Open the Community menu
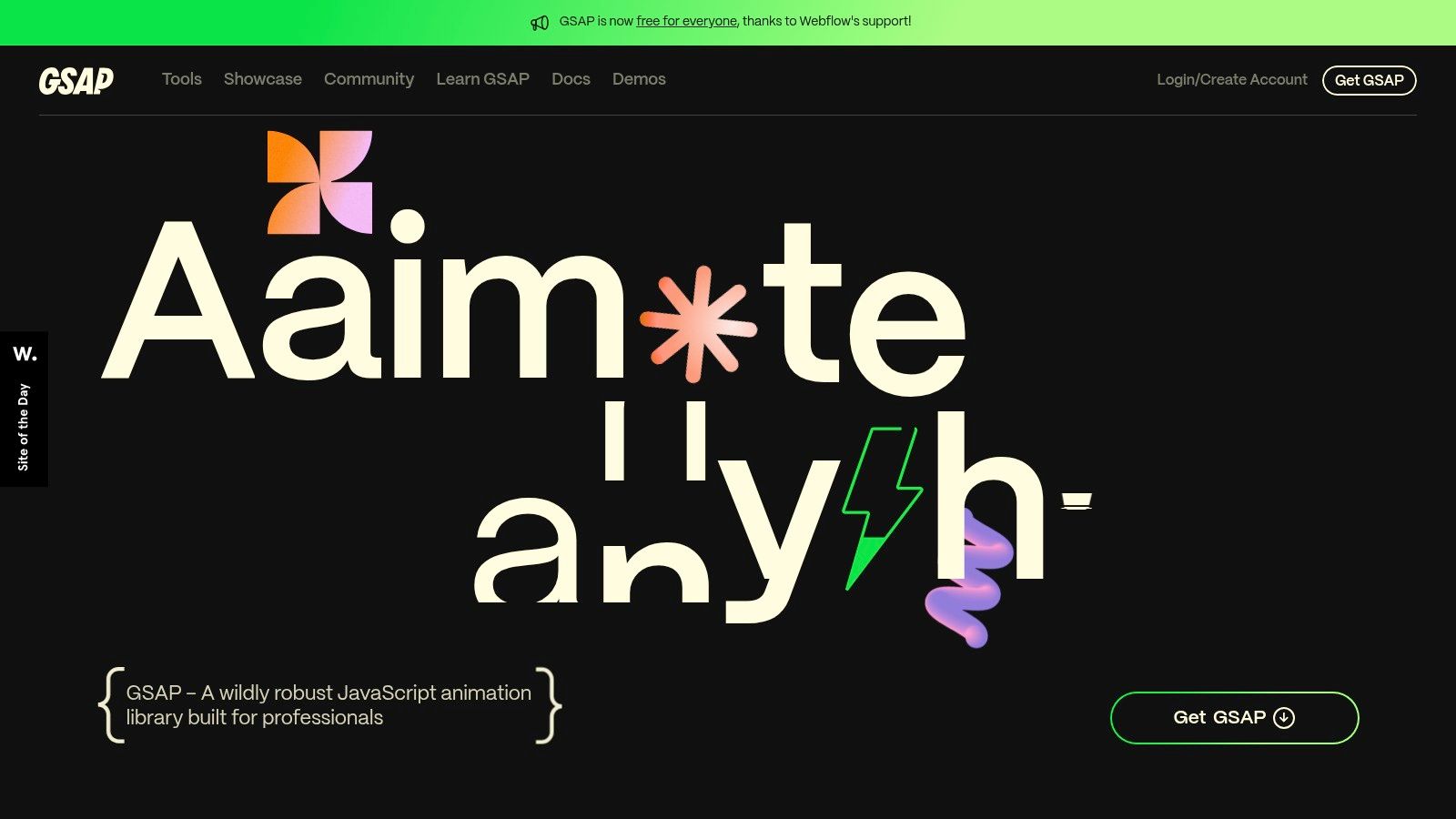 point(369,80)
